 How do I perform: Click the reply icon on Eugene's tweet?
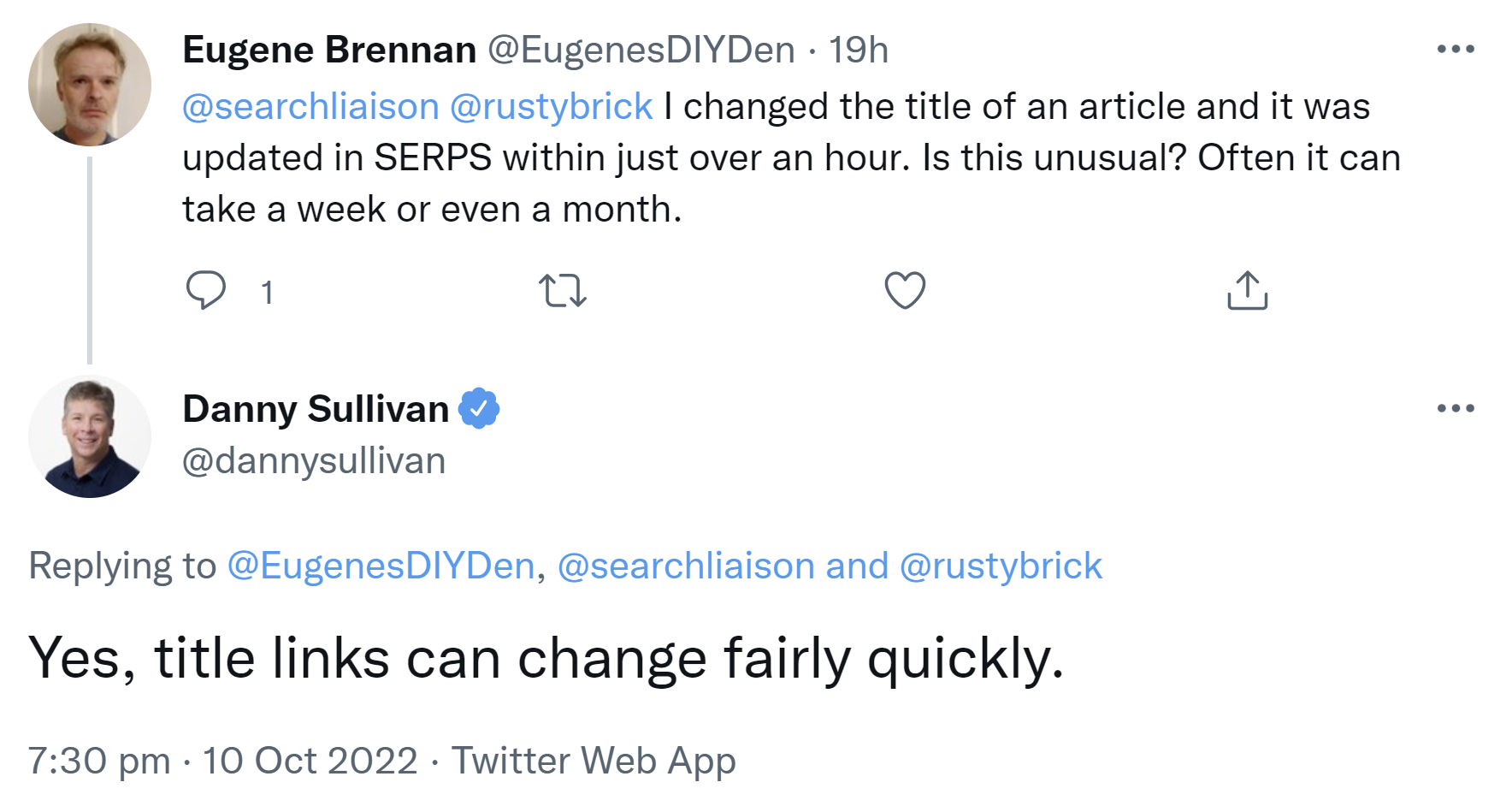(206, 290)
